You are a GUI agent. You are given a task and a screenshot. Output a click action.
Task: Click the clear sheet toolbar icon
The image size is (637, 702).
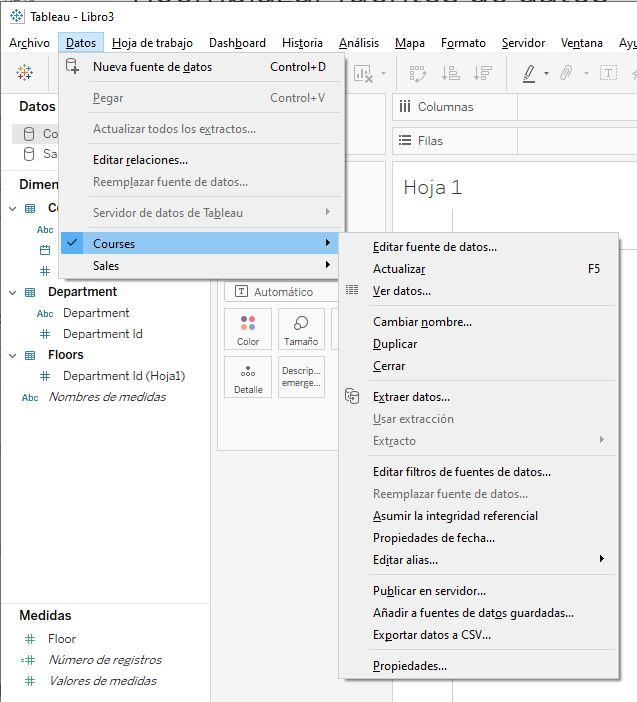pyautogui.click(x=363, y=73)
